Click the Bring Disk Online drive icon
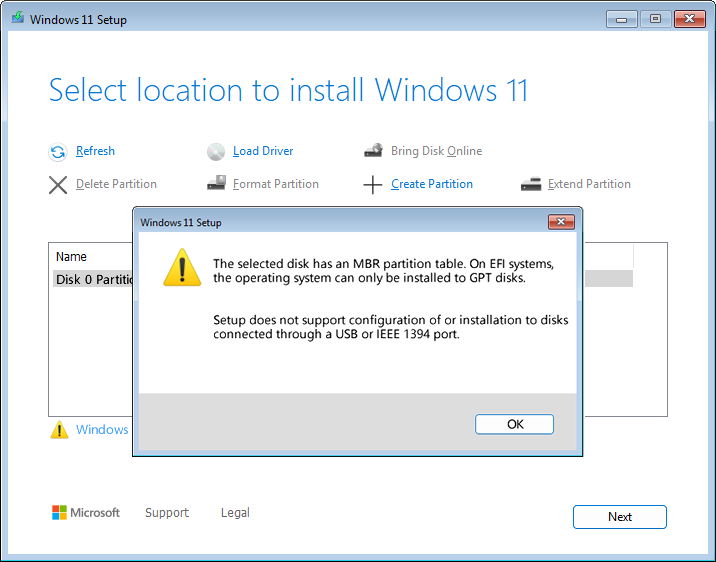Viewport: 716px width, 562px height. 374,151
